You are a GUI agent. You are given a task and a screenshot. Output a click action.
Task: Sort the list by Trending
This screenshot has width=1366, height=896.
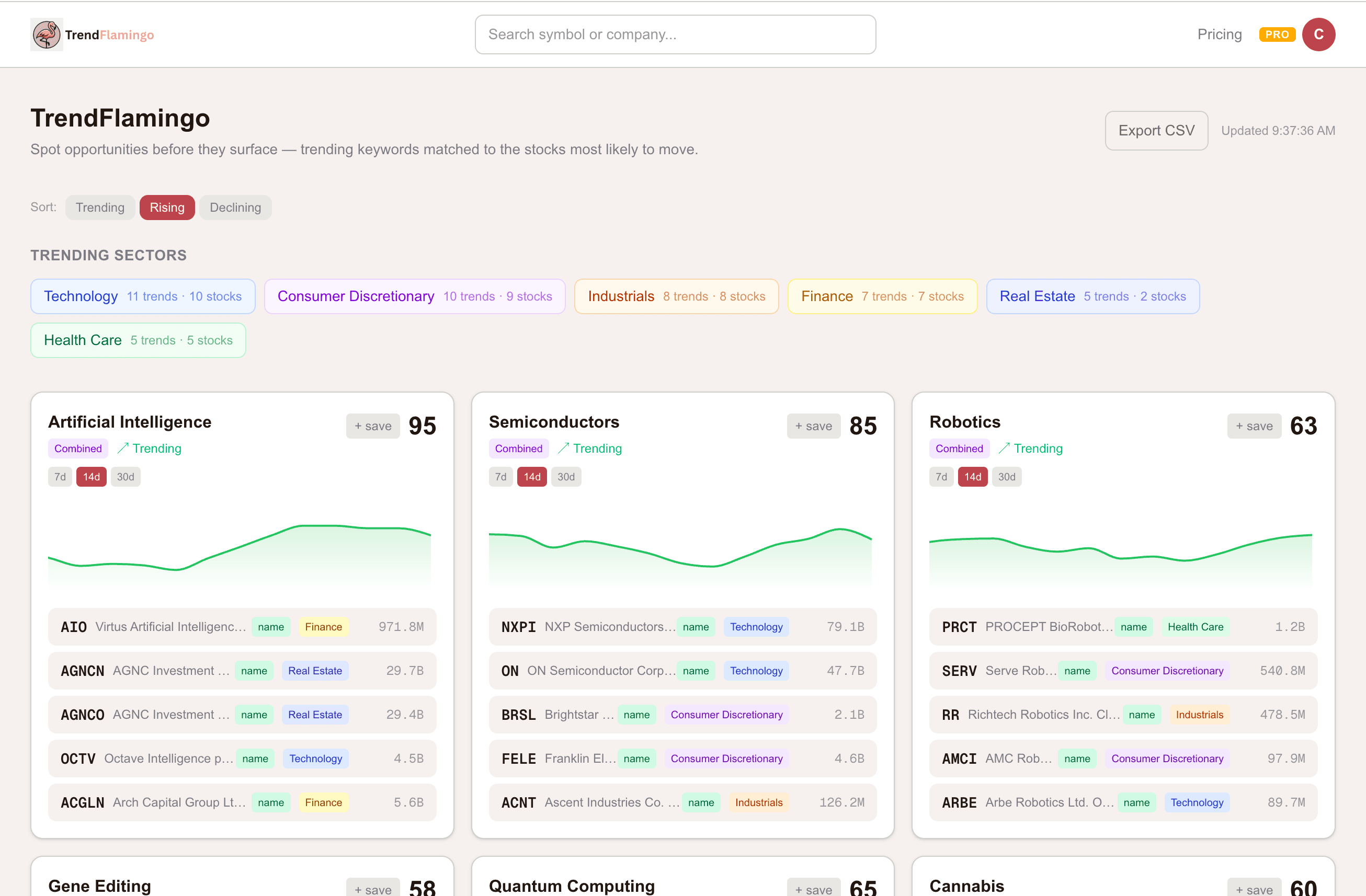pos(100,207)
